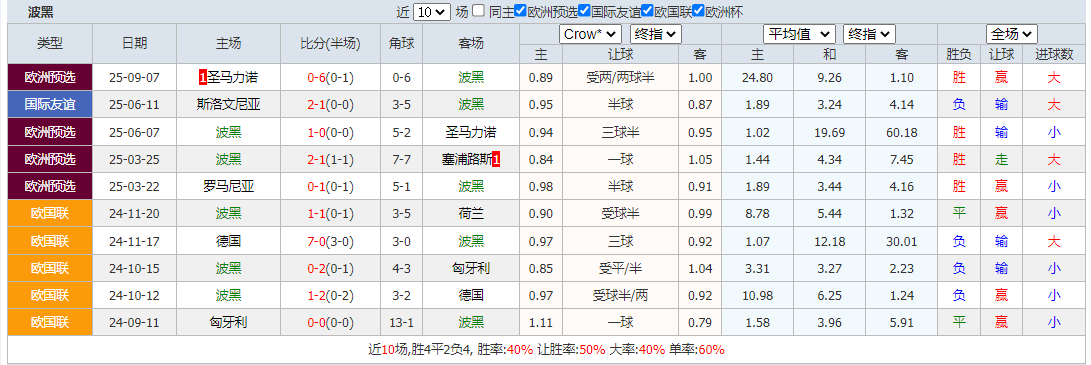
Task: Click the 客场 column header
Action: (x=471, y=44)
